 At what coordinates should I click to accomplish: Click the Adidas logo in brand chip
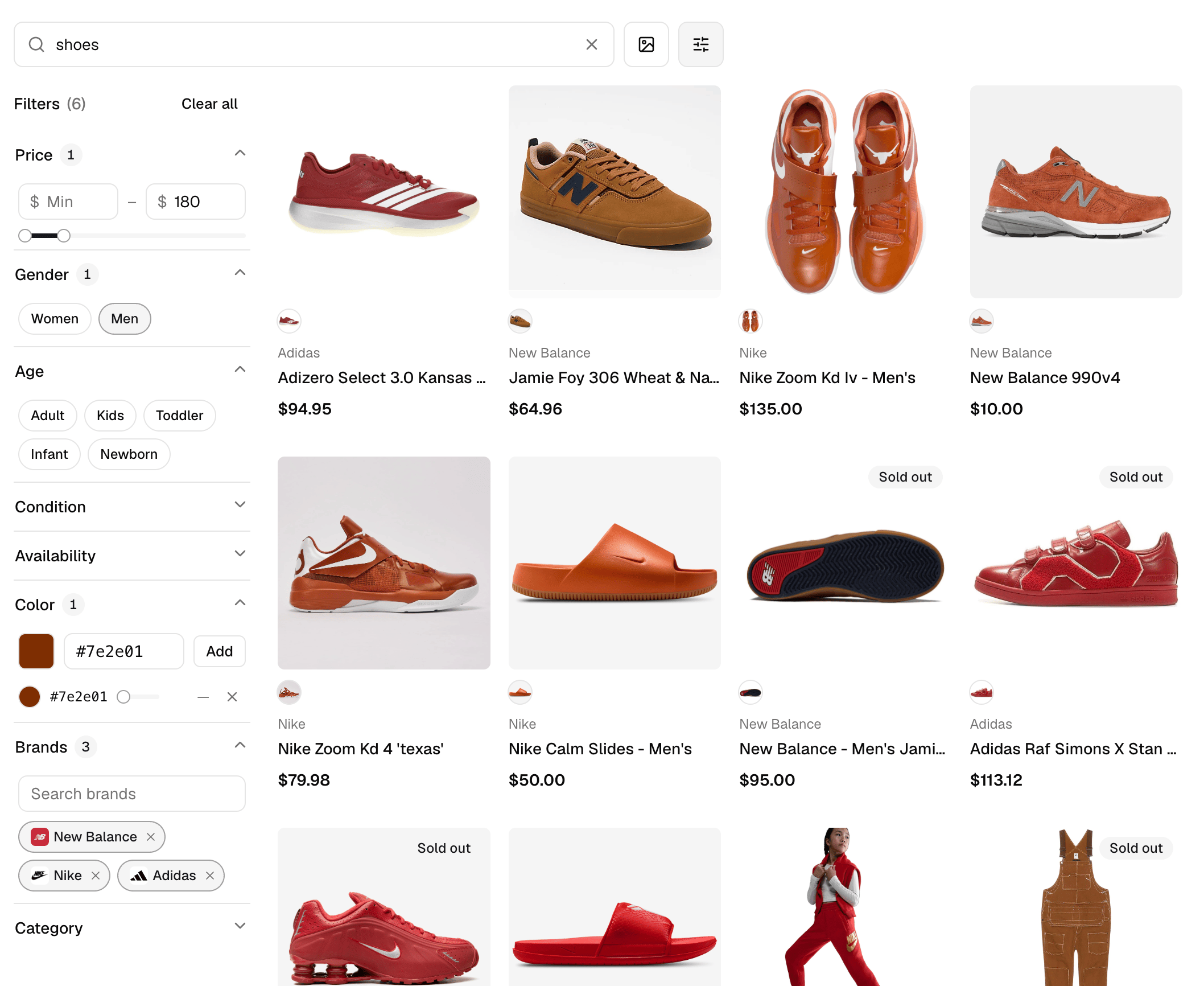[139, 876]
